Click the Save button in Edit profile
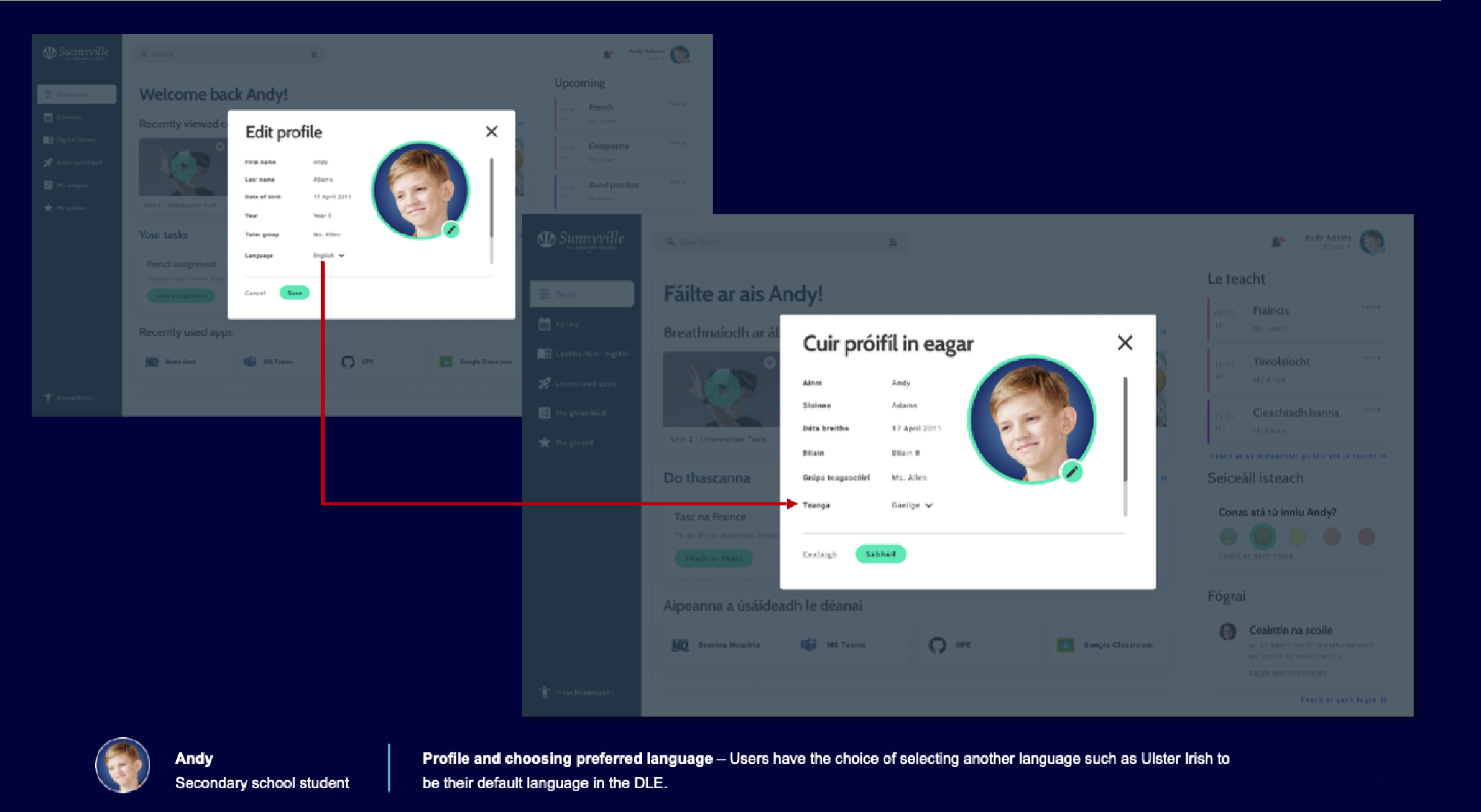1481x812 pixels. pos(295,293)
